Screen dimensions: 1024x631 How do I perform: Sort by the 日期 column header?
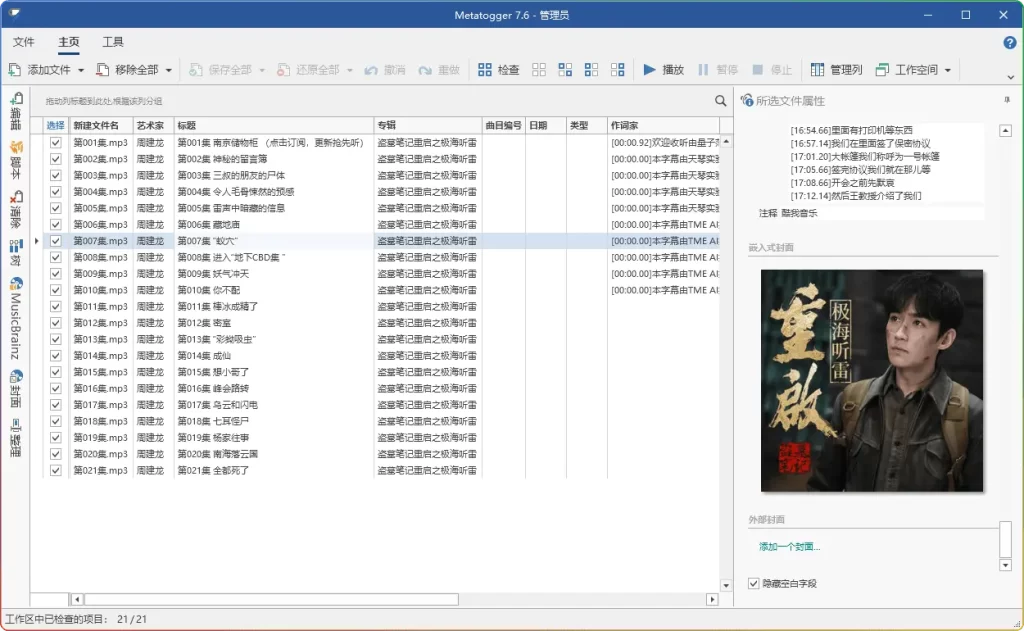(x=545, y=125)
